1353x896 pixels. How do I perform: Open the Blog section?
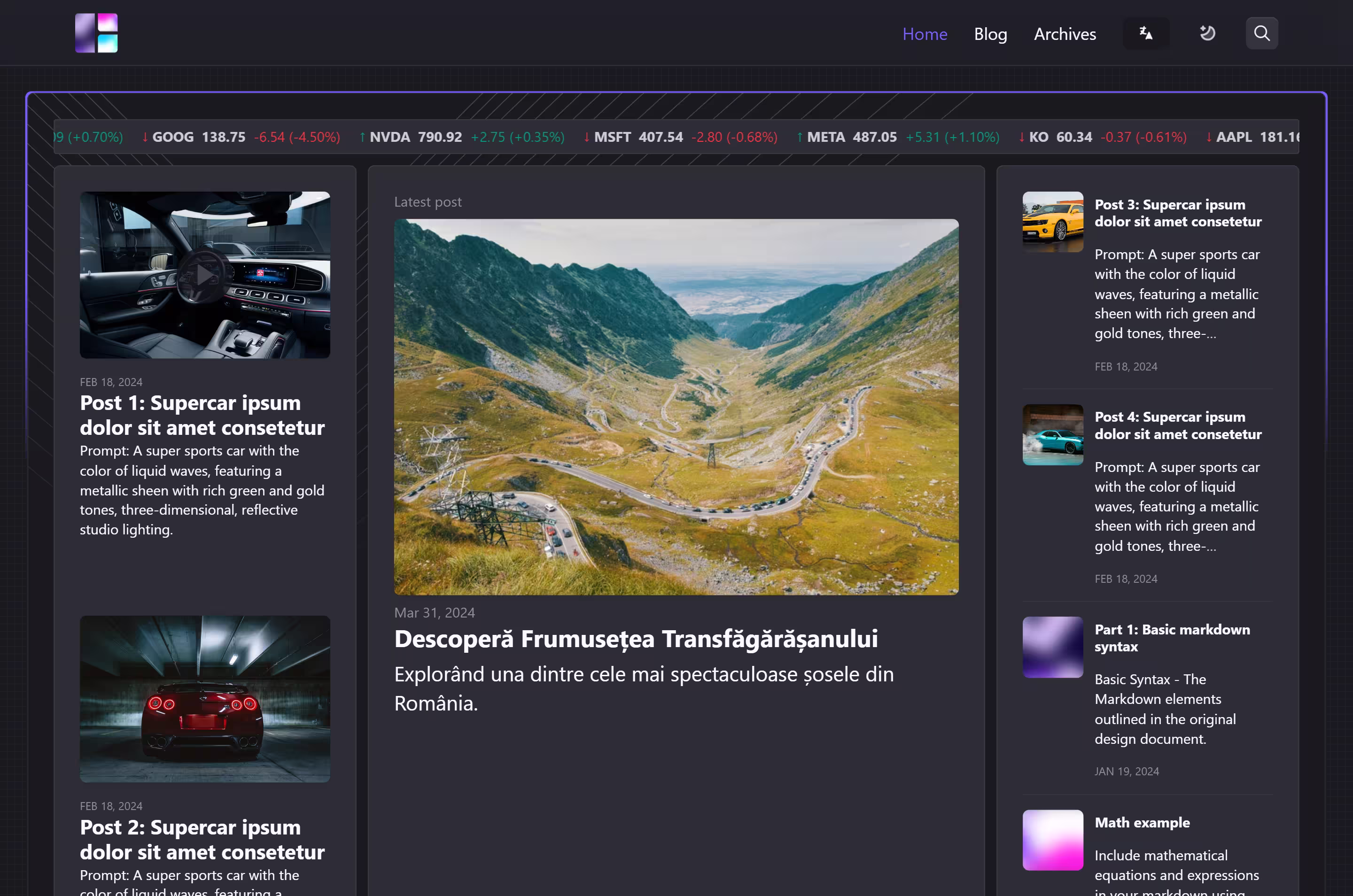[x=990, y=34]
